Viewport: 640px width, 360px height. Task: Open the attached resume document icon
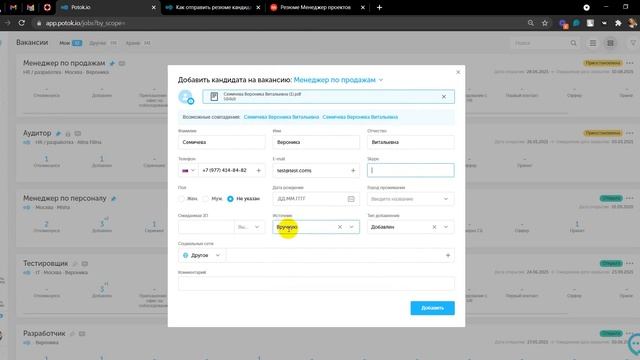click(214, 97)
